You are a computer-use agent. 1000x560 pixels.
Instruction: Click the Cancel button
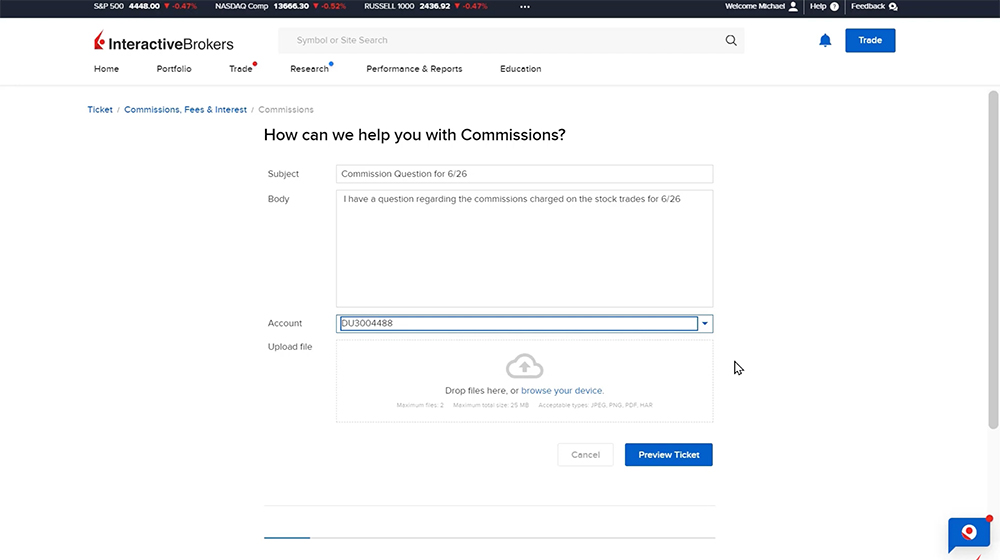[585, 455]
